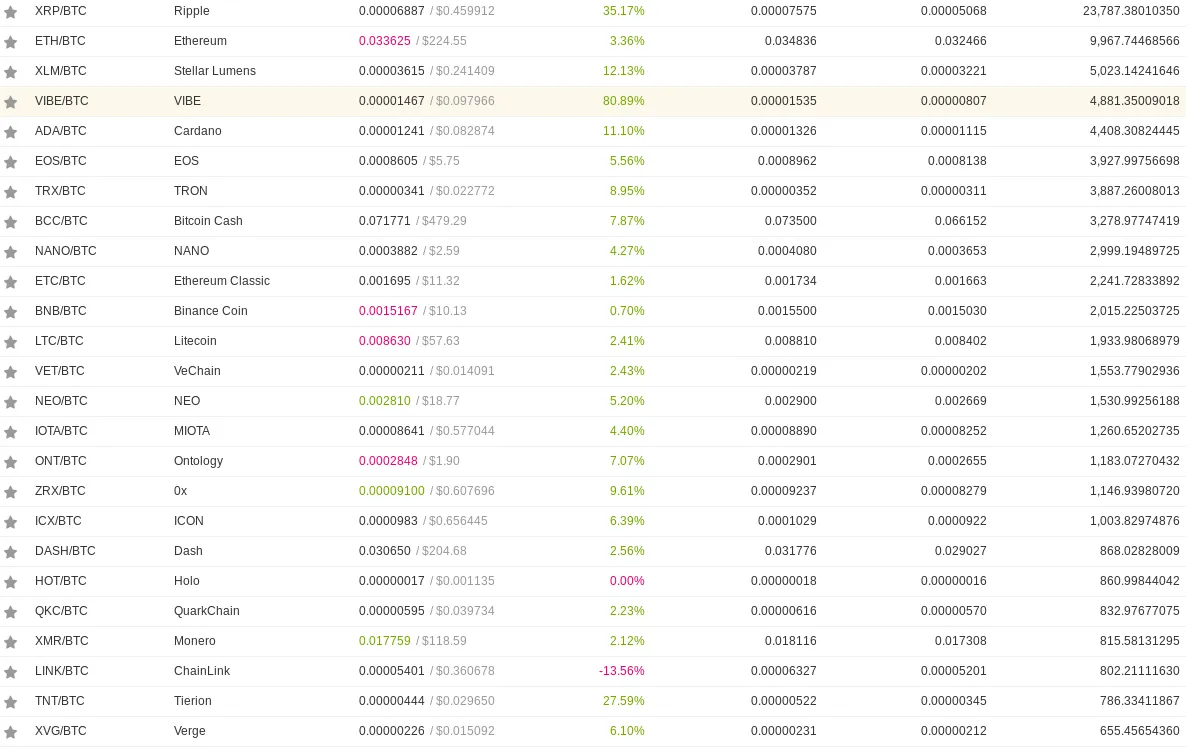
Task: Click the TNT/BTC star icon
Action: 11,702
